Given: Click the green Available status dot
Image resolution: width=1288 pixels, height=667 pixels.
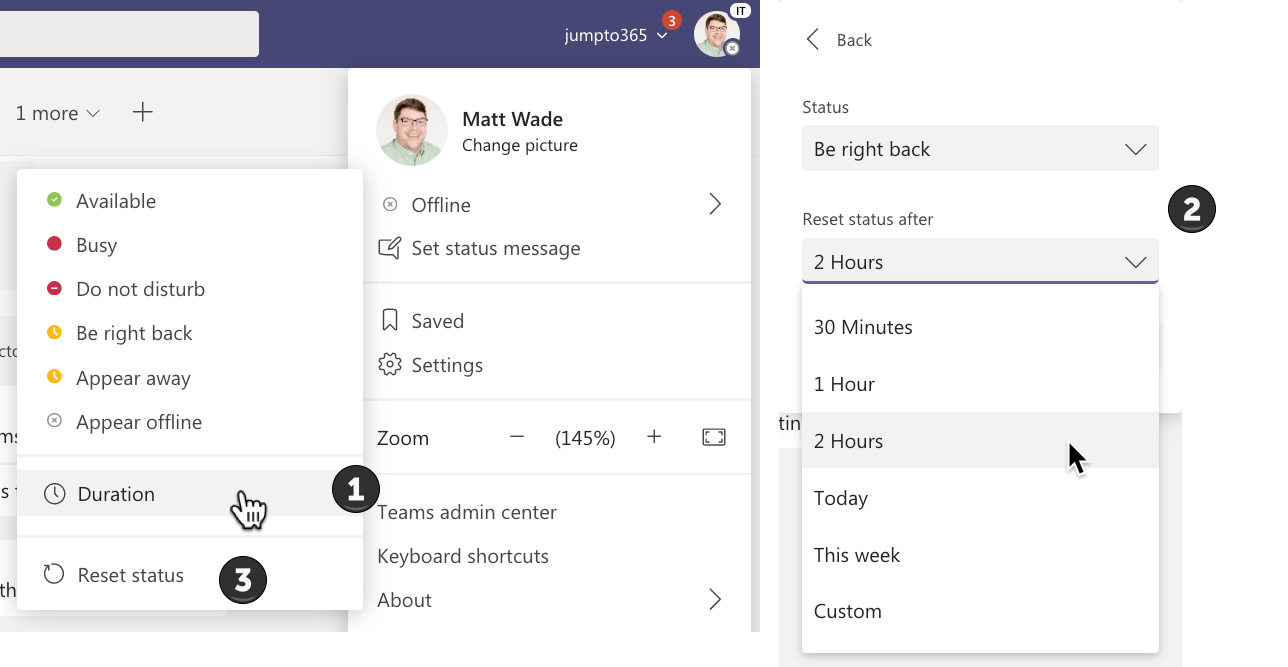Looking at the screenshot, I should (54, 200).
